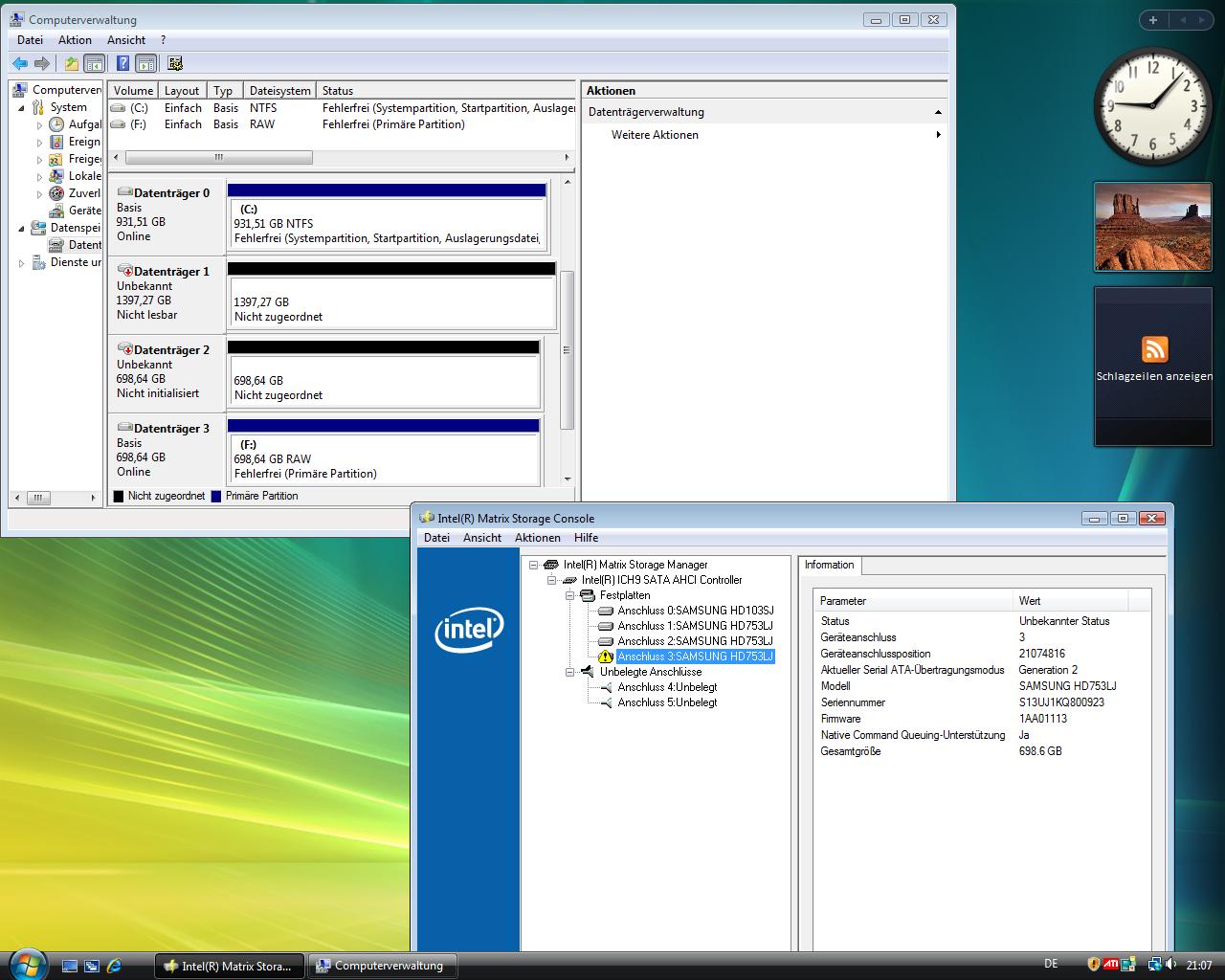1225x980 pixels.
Task: Collapse the Festplatten node
Action: 570,595
